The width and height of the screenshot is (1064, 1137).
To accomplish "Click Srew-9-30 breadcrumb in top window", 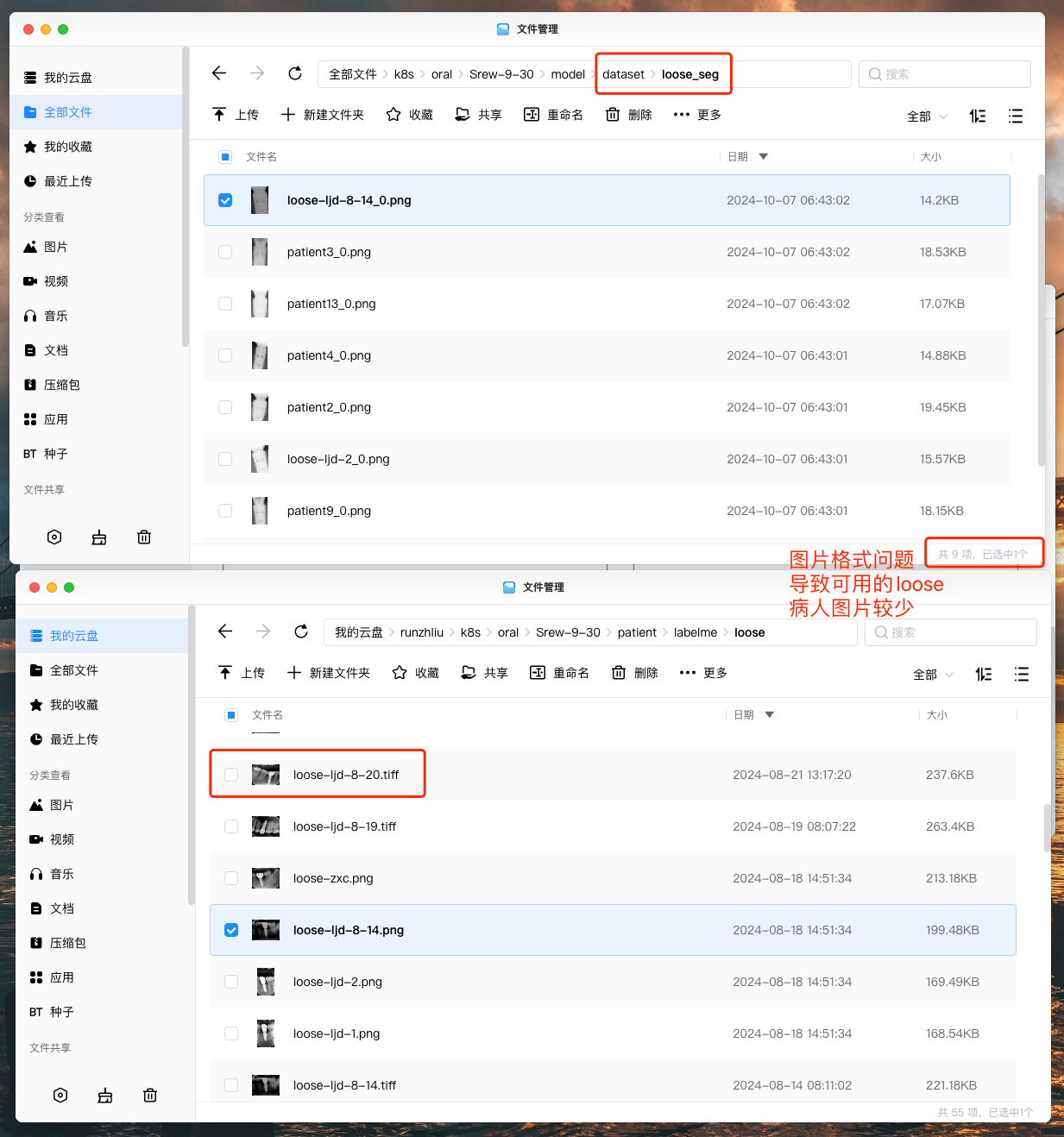I will 501,74.
